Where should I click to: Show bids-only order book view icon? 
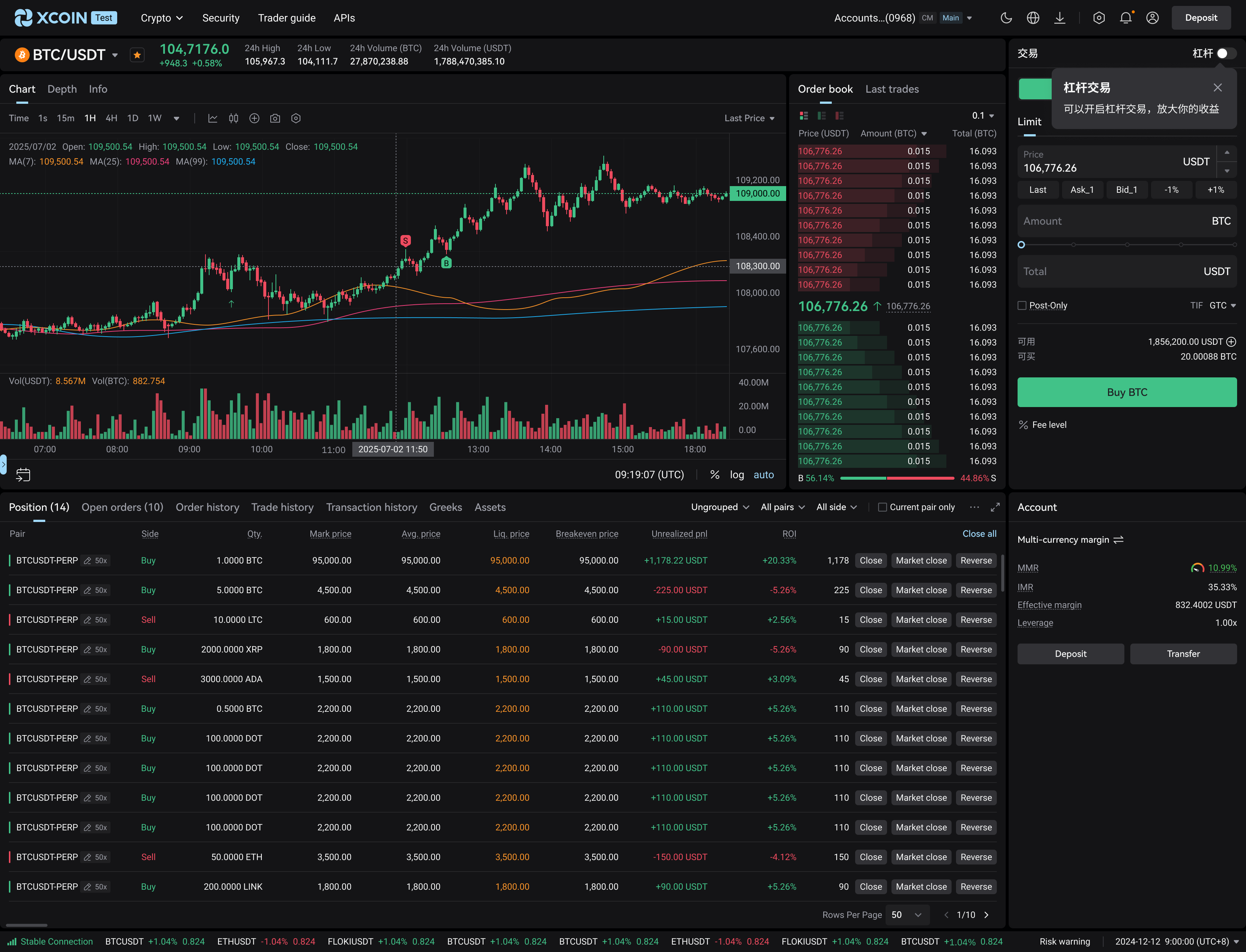[821, 116]
